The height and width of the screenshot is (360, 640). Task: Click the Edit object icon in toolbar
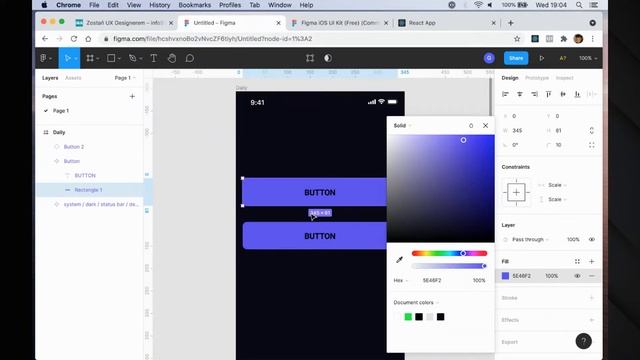[x=310, y=58]
